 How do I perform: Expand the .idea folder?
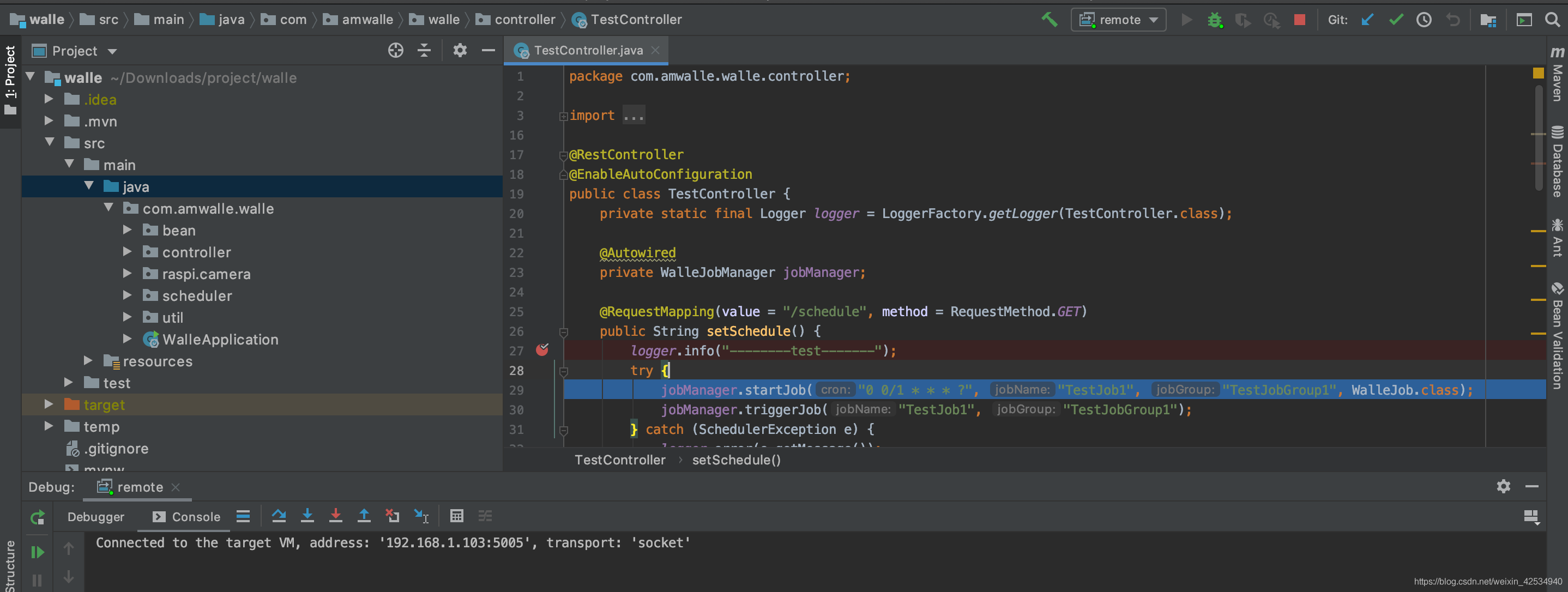pyautogui.click(x=49, y=99)
